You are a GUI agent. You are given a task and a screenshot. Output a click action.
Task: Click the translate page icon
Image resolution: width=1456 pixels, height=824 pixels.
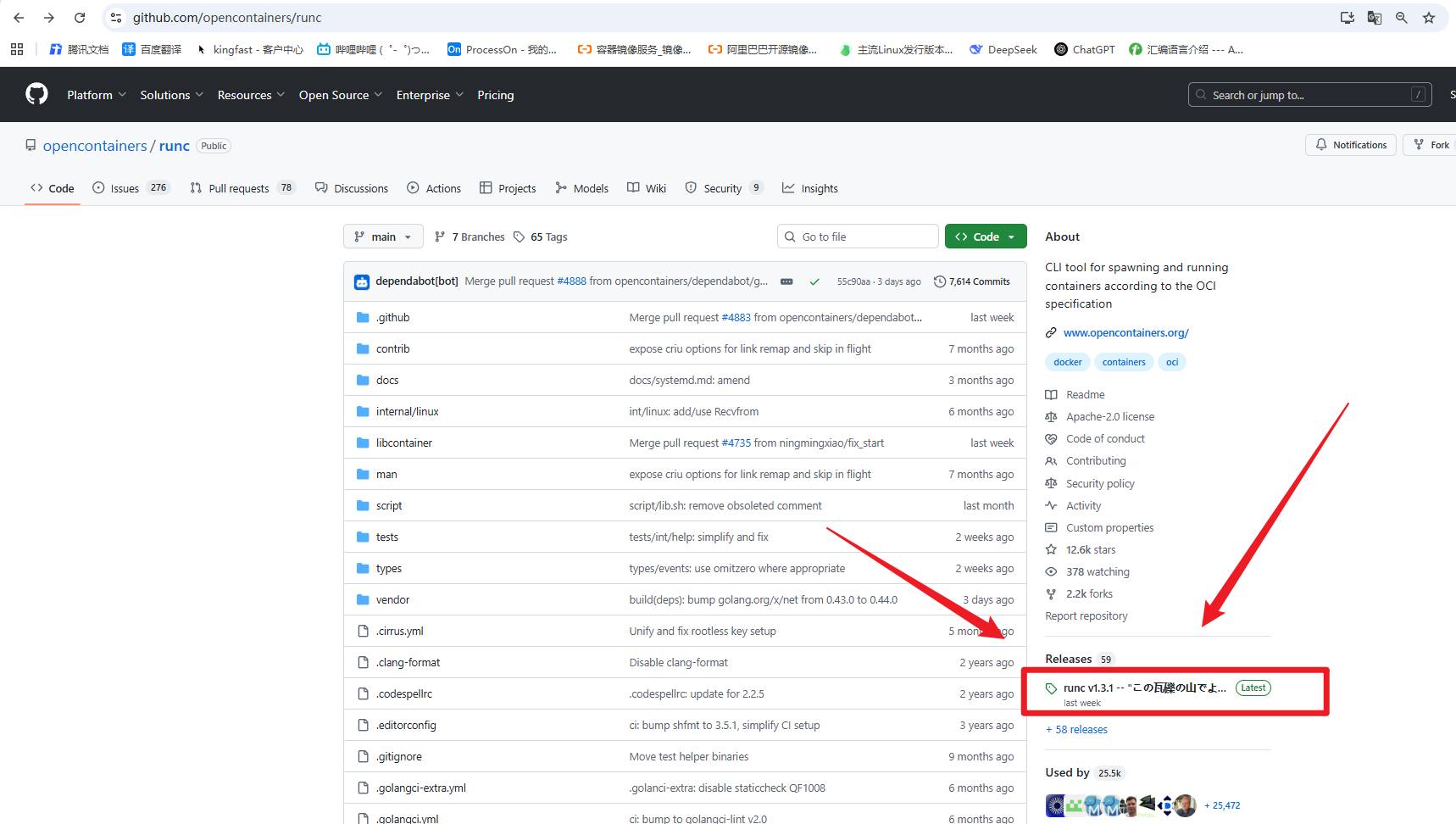click(x=1375, y=18)
